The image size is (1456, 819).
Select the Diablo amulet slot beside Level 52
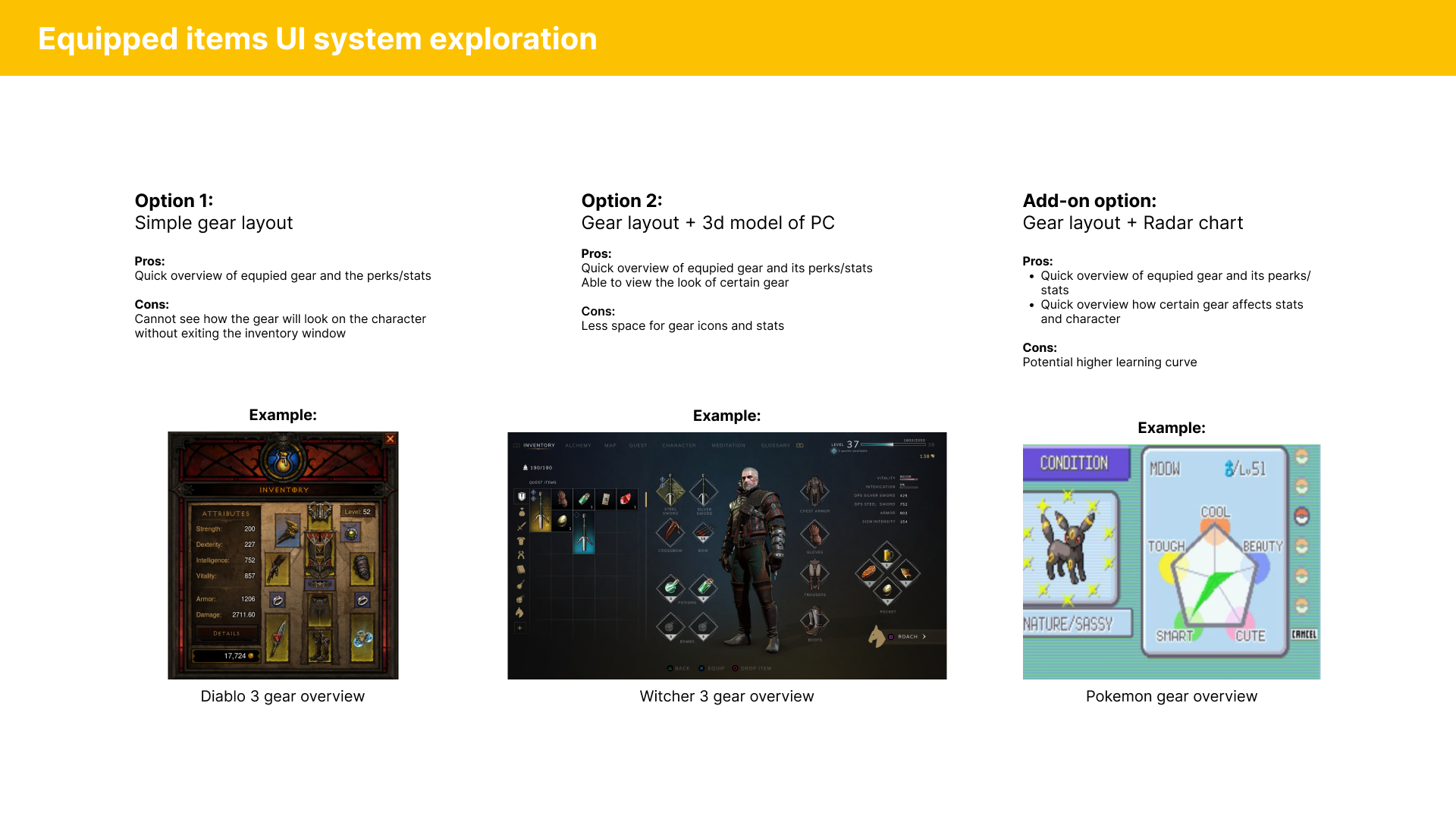click(x=350, y=534)
